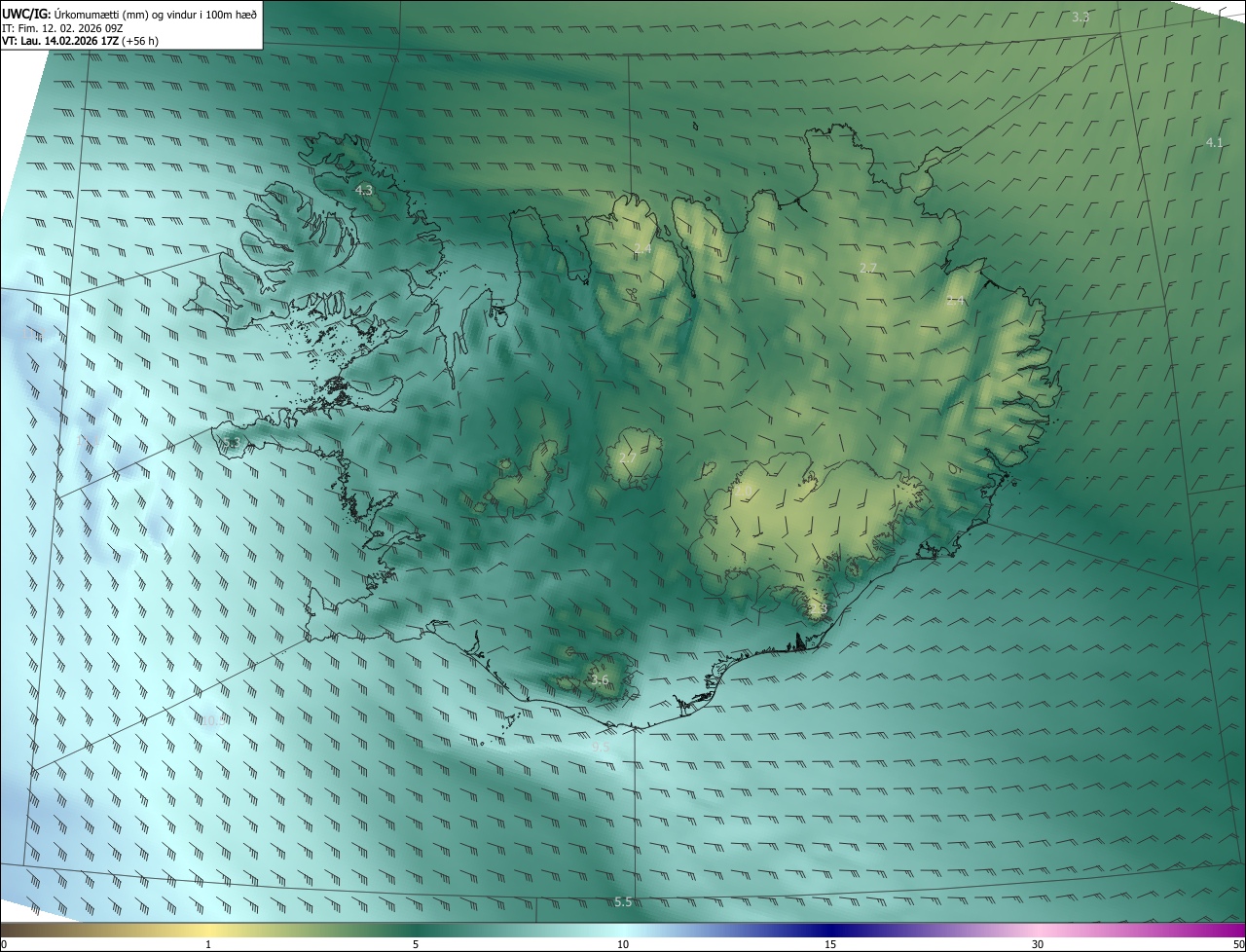The image size is (1246, 952).
Task: Click tick label 0 on the colour scale
Action: click(x=4, y=944)
